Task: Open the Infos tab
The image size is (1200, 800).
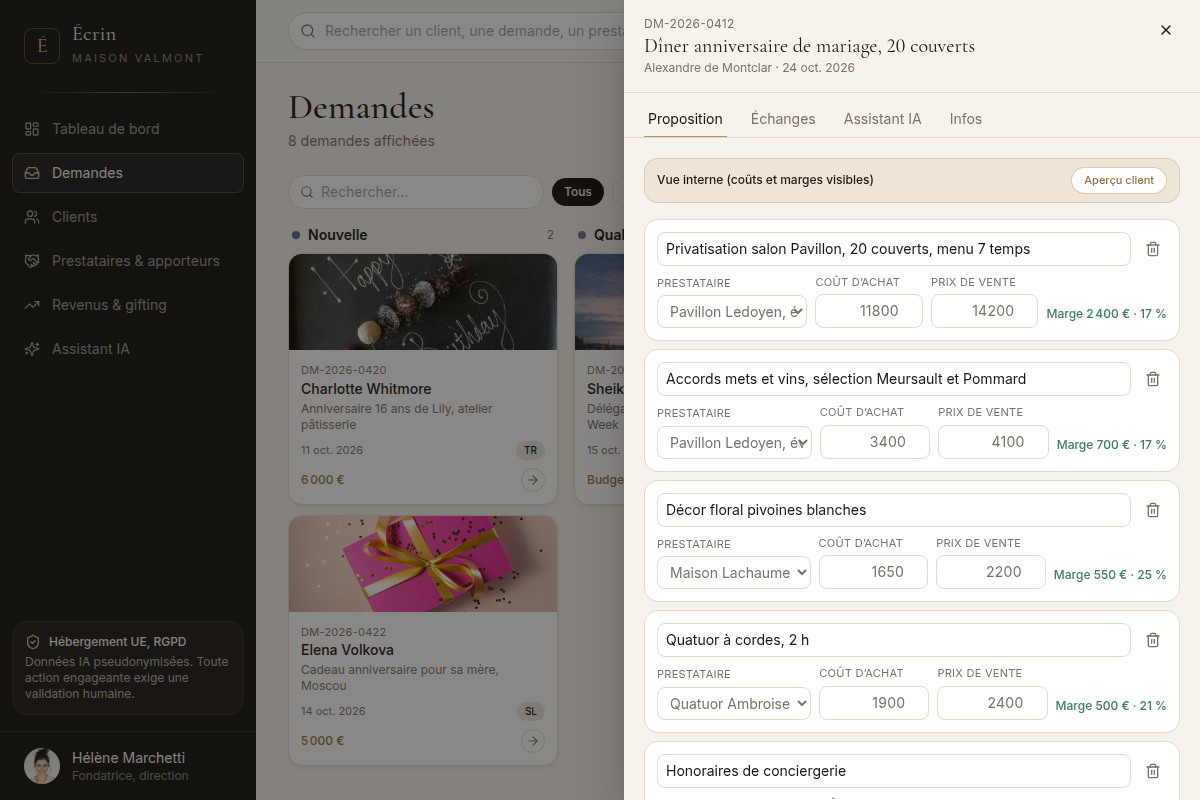Action: pyautogui.click(x=966, y=119)
